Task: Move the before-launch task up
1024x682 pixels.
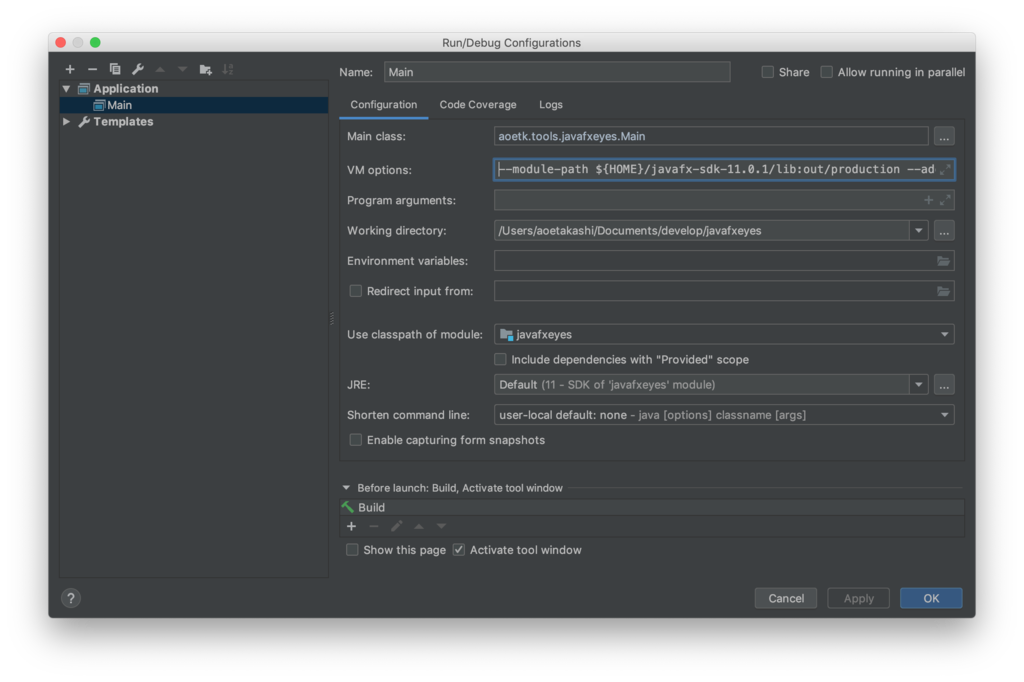Action: pos(419,527)
